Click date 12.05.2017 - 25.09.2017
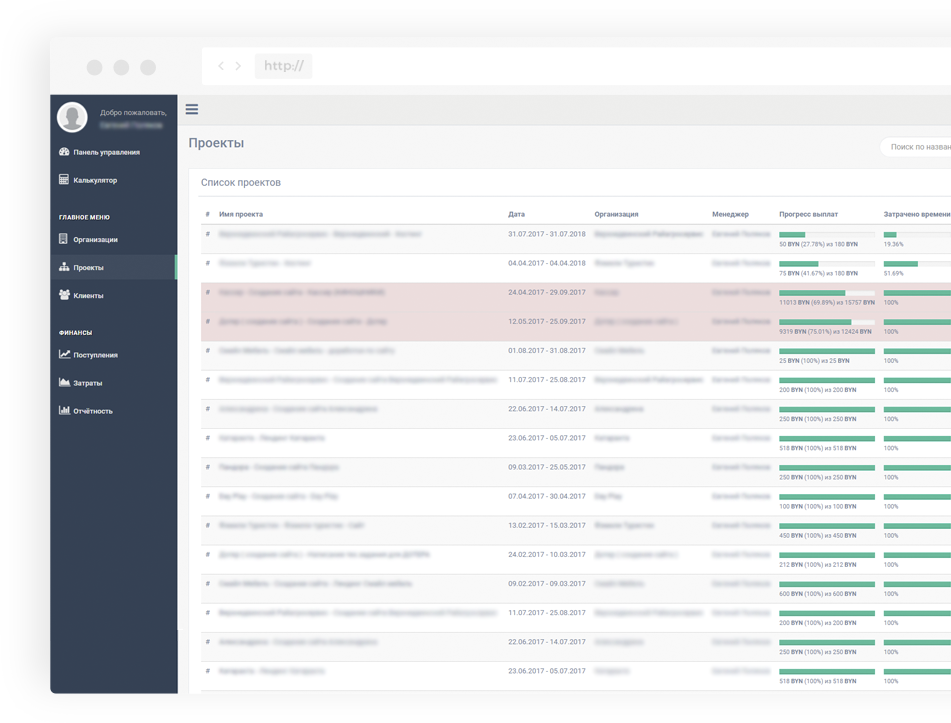Viewport: 951px width, 723px height. click(x=547, y=321)
